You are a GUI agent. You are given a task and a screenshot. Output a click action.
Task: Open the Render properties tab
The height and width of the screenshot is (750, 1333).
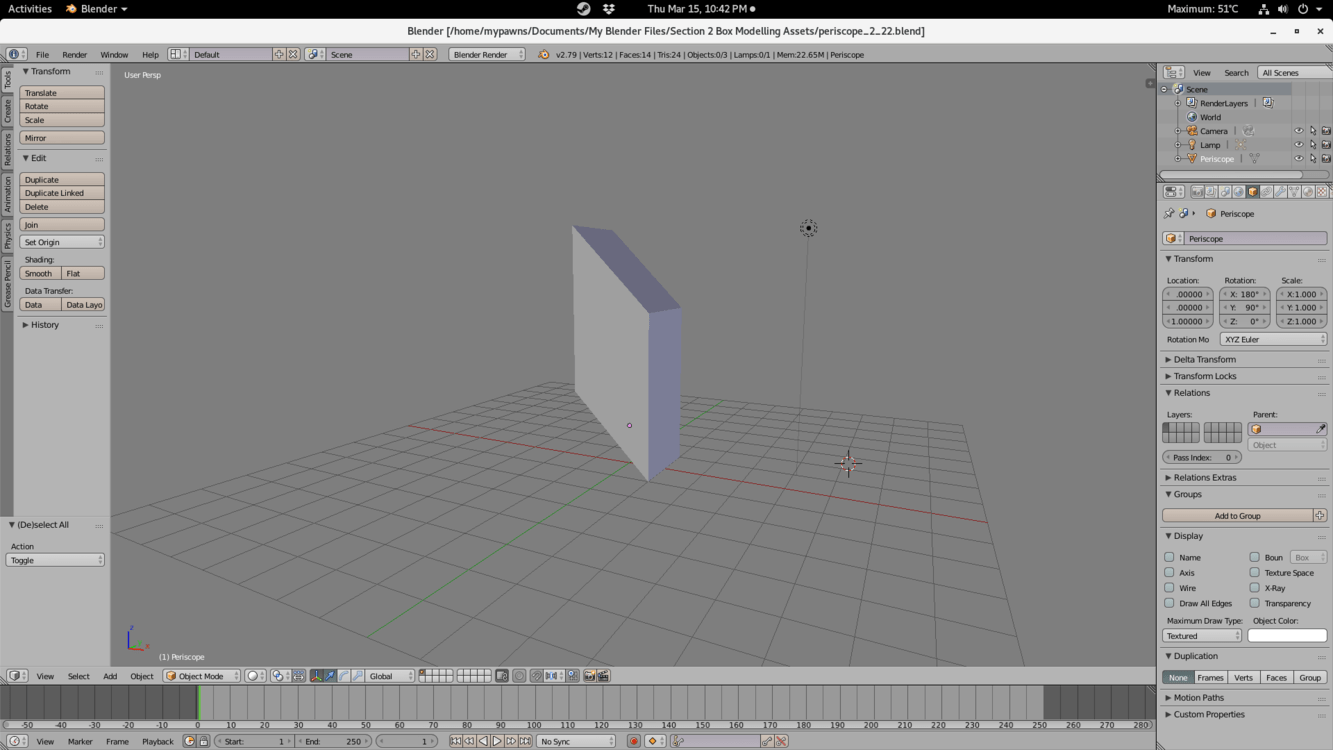(1197, 192)
